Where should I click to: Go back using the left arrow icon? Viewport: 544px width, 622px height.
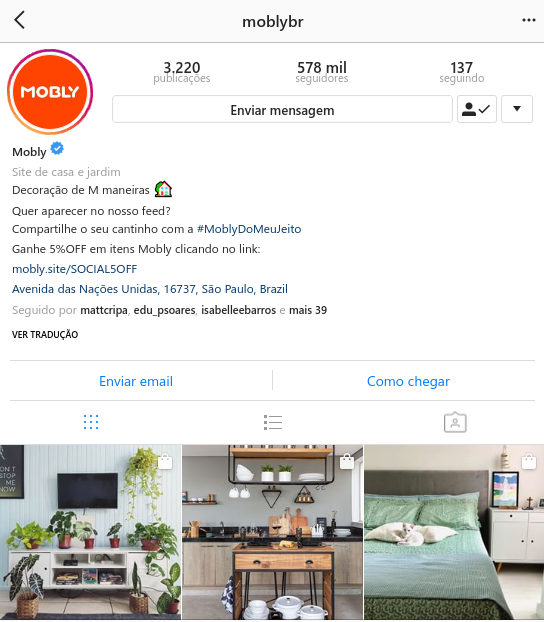[x=19, y=20]
